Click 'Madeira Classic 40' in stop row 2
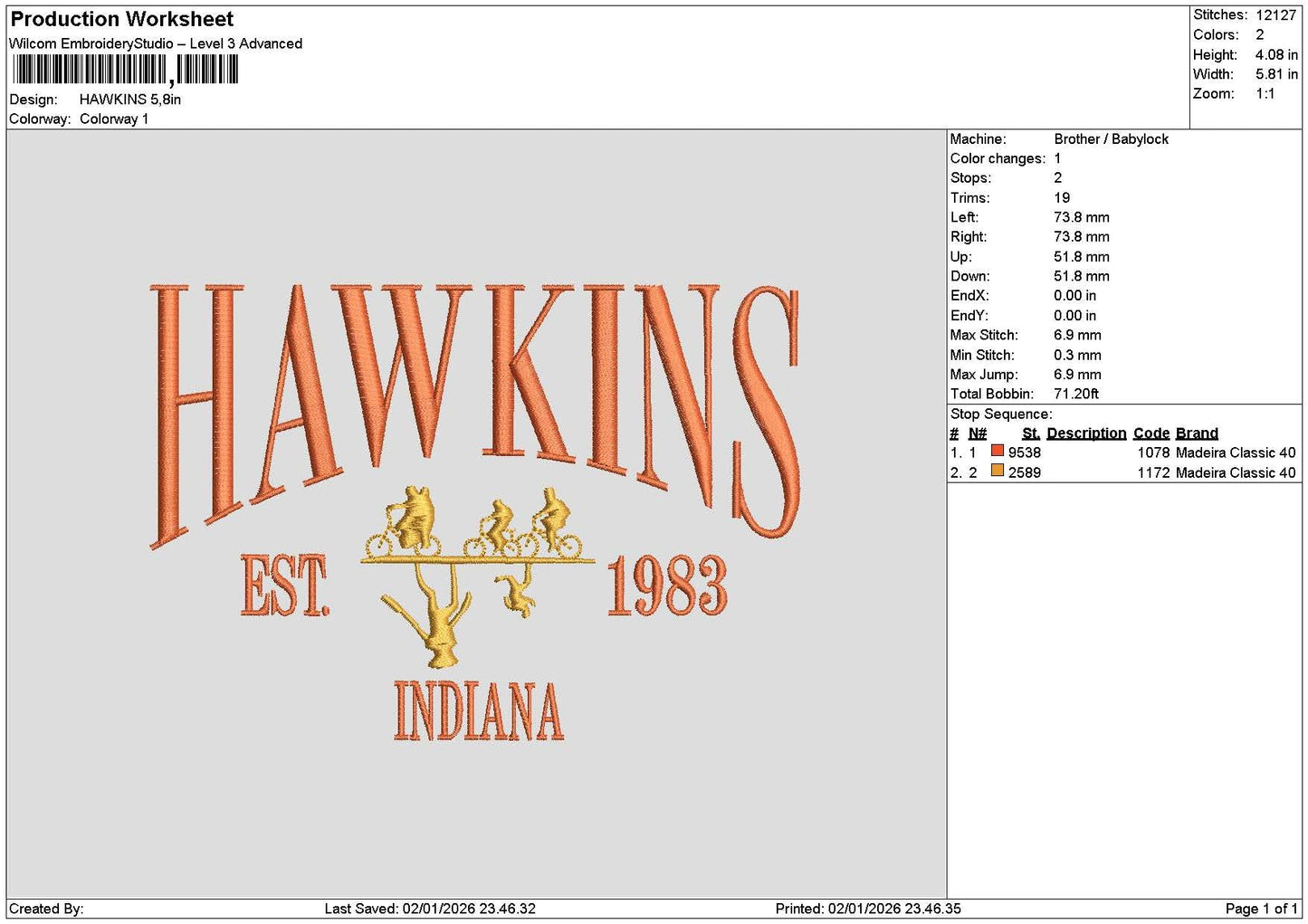Screen dimensions: 1308x924 [x=1236, y=472]
